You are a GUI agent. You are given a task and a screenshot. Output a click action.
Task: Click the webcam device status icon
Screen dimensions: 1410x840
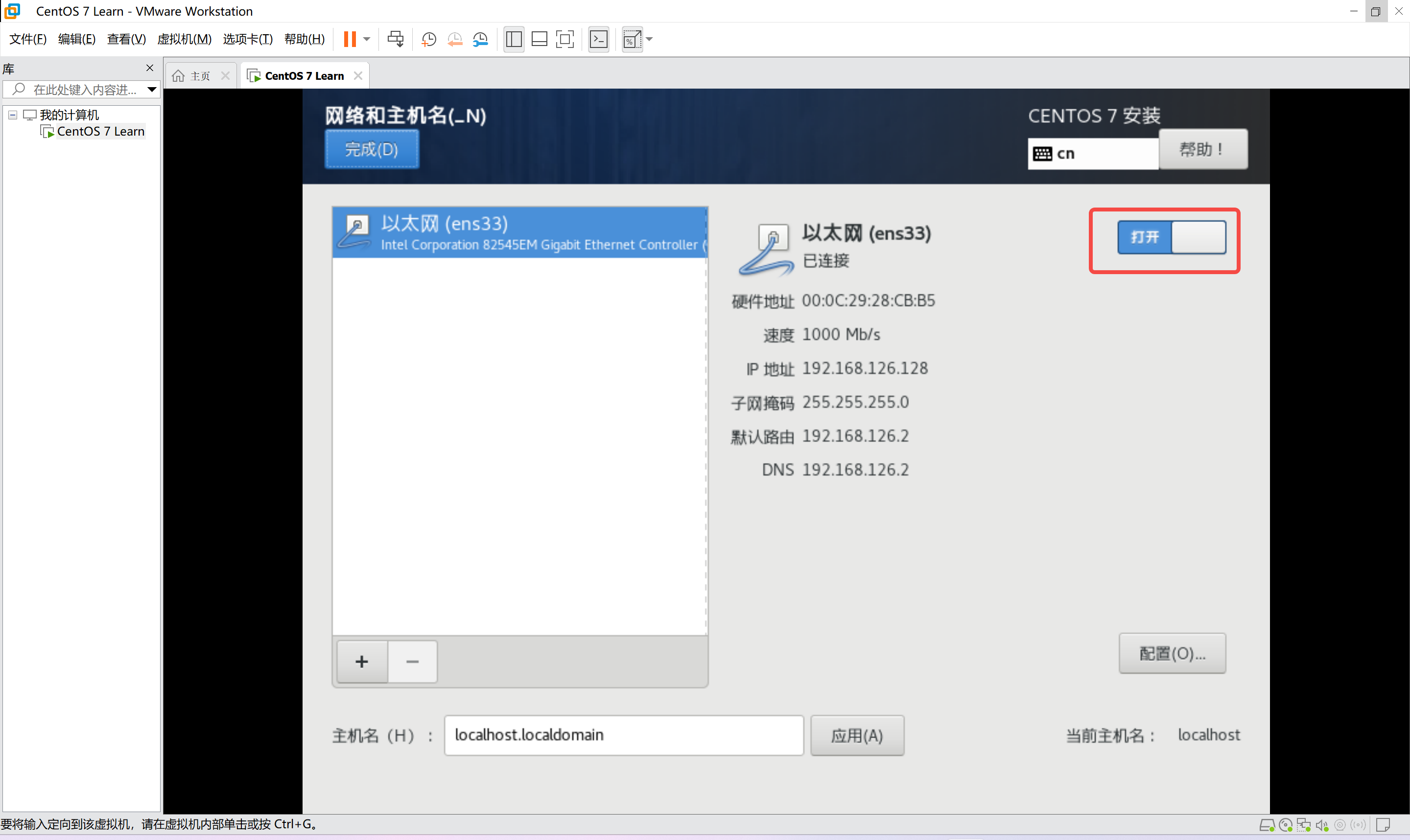point(1340,825)
